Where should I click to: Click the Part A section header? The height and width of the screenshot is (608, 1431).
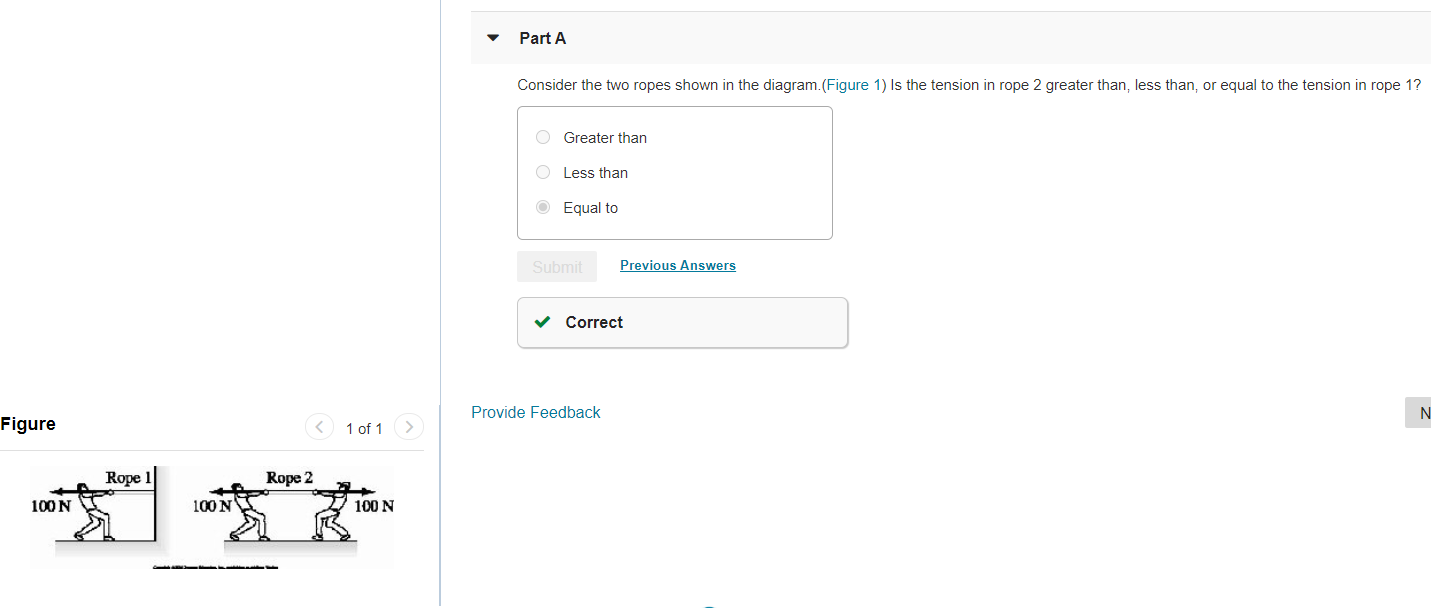coord(542,38)
